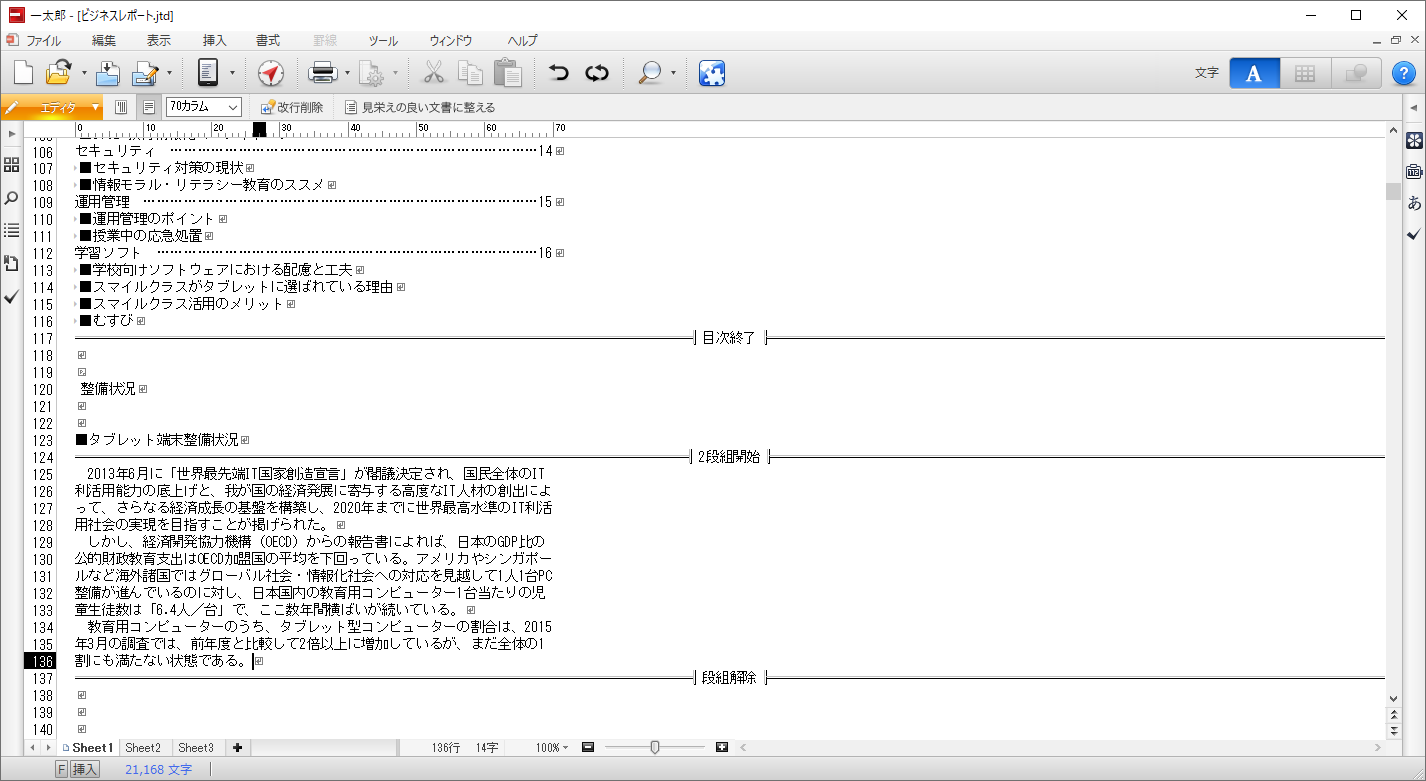The image size is (1426, 781).
Task: Open sidebar document compare icon
Action: (11, 264)
